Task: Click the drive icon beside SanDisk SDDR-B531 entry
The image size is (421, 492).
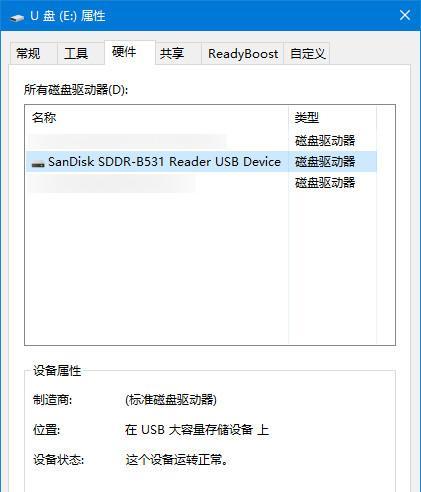Action: [x=38, y=163]
